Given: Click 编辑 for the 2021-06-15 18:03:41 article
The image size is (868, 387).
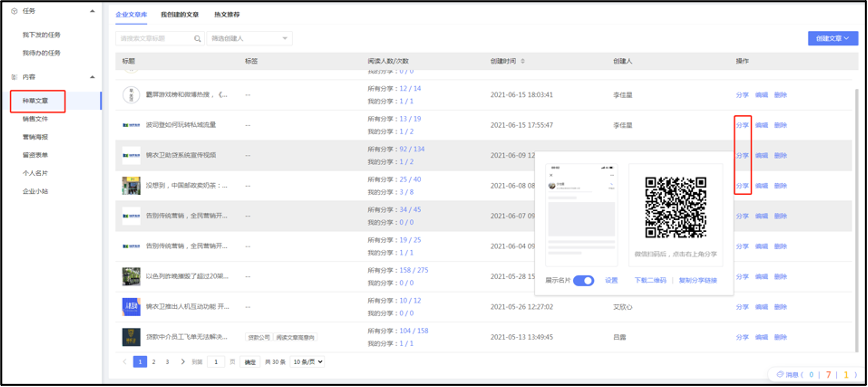Looking at the screenshot, I should (x=762, y=95).
